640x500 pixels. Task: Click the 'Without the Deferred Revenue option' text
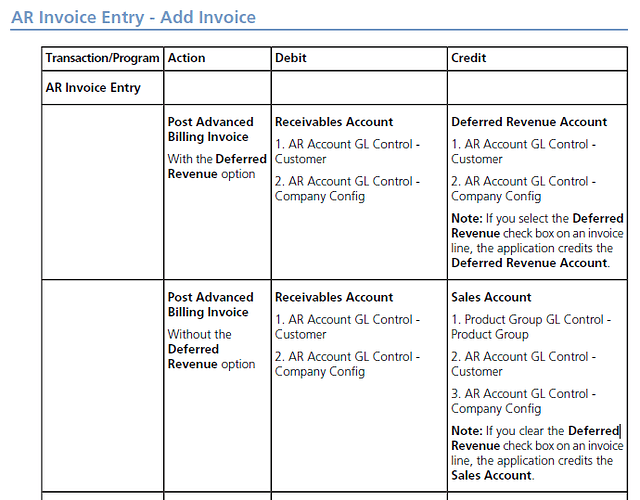pos(211,349)
